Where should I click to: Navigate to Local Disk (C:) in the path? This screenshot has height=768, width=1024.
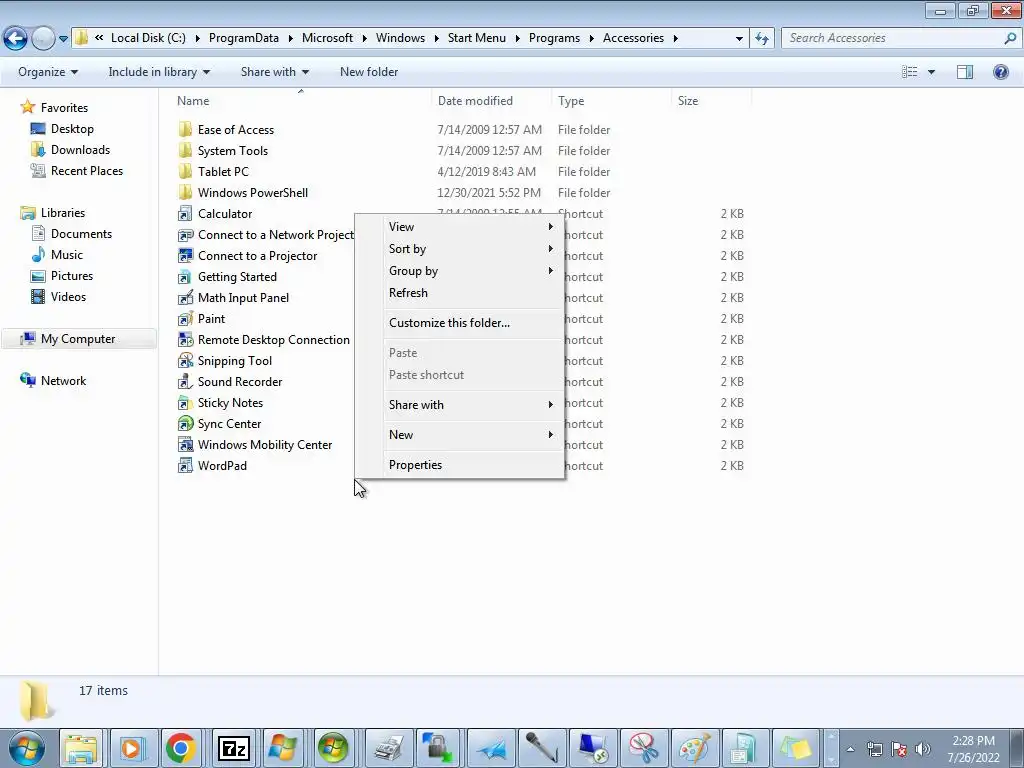[148, 38]
